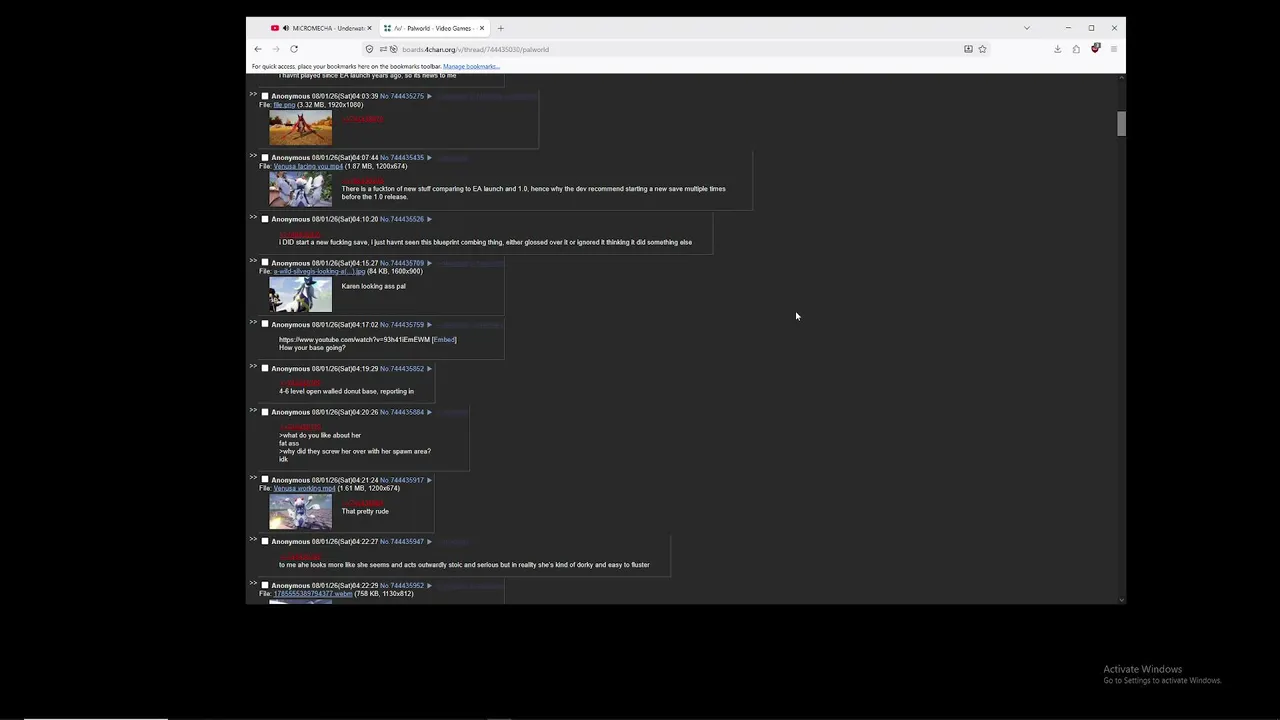
Task: Expand the Venusa facing you.mp4 thumbnail
Action: (300, 189)
